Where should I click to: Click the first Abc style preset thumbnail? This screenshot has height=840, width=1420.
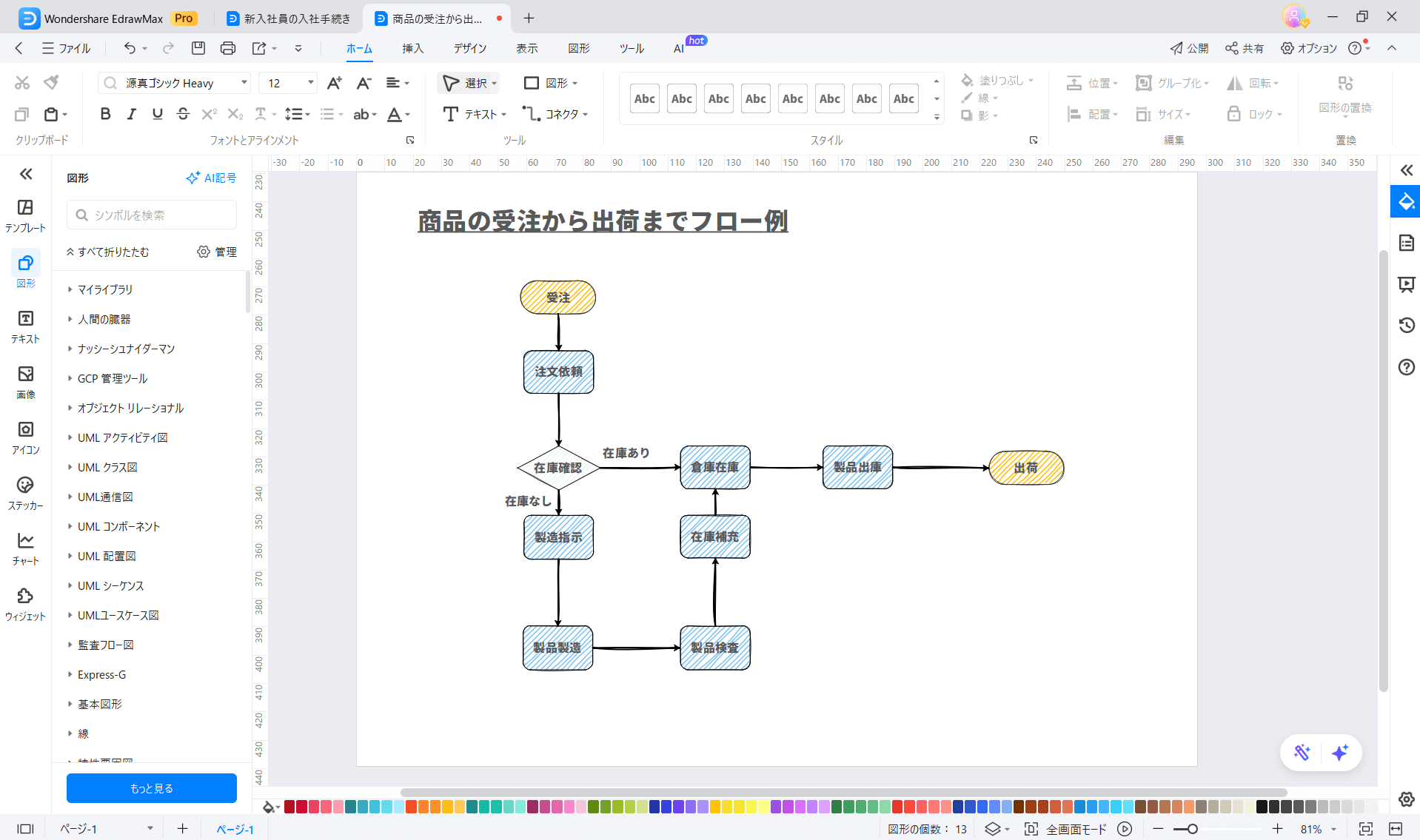pos(644,98)
